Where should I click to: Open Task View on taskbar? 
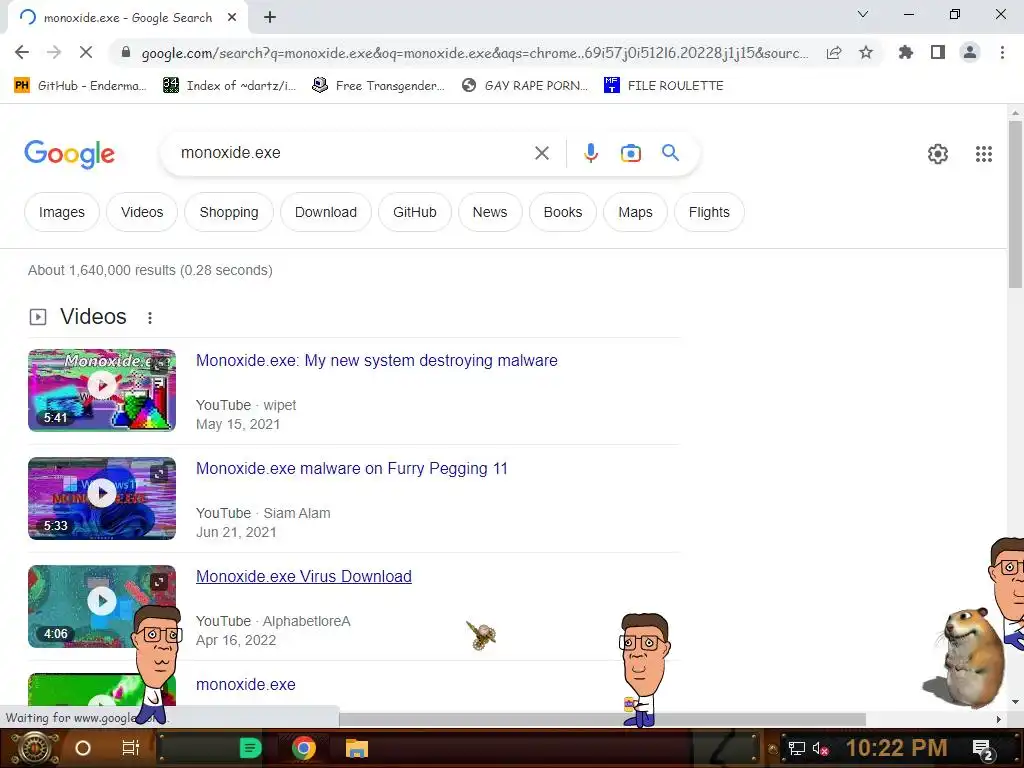tap(131, 748)
